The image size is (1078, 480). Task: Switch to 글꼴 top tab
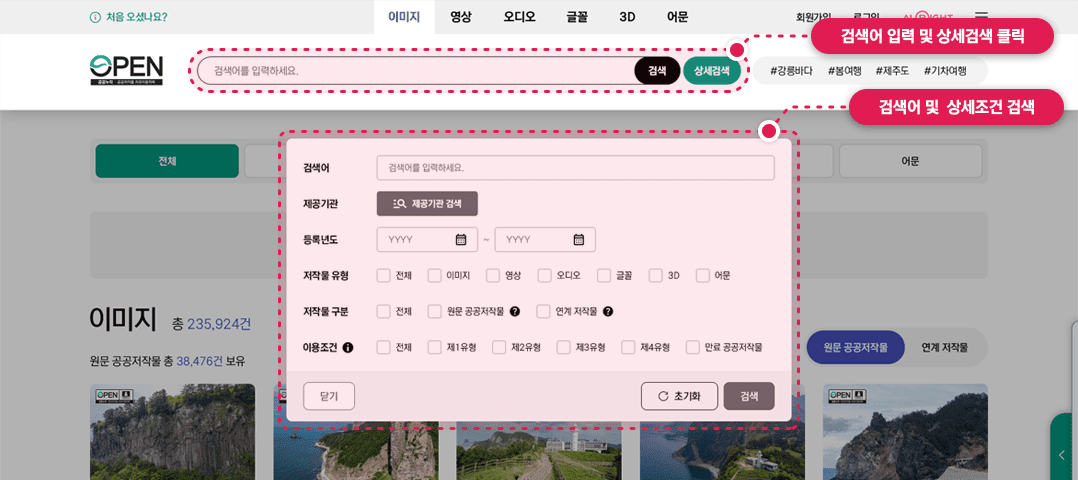pos(578,17)
